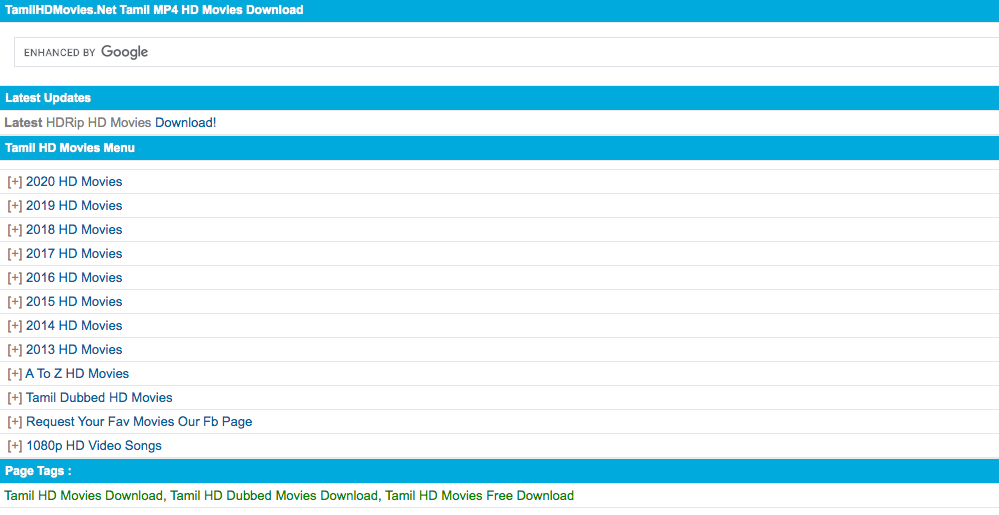
Task: Click the [+] marker for Tamil Dubbed HD Movies
Action: 14,398
